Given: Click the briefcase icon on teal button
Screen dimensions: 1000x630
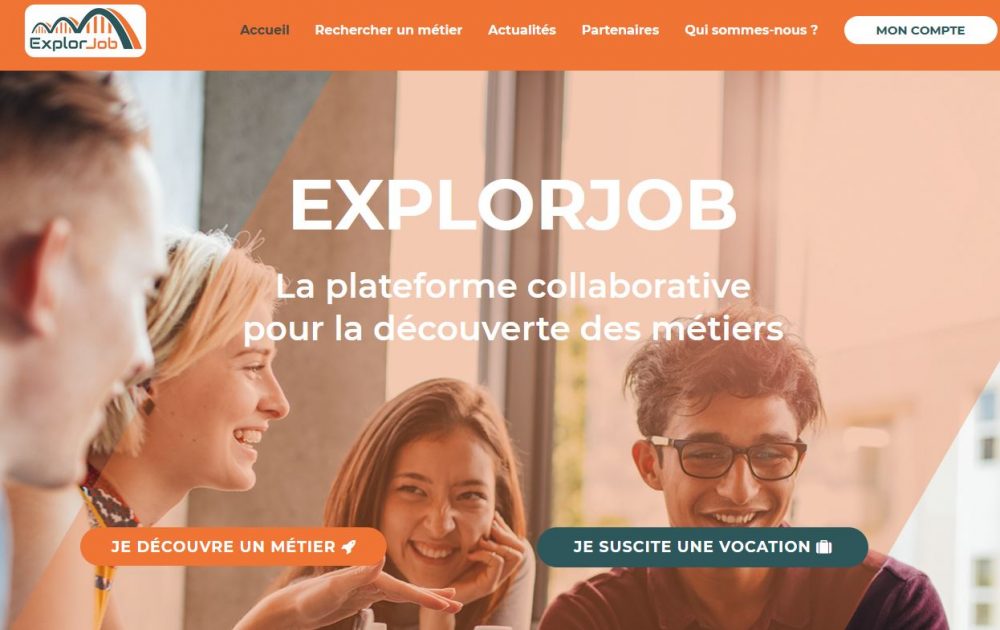Looking at the screenshot, I should [824, 546].
